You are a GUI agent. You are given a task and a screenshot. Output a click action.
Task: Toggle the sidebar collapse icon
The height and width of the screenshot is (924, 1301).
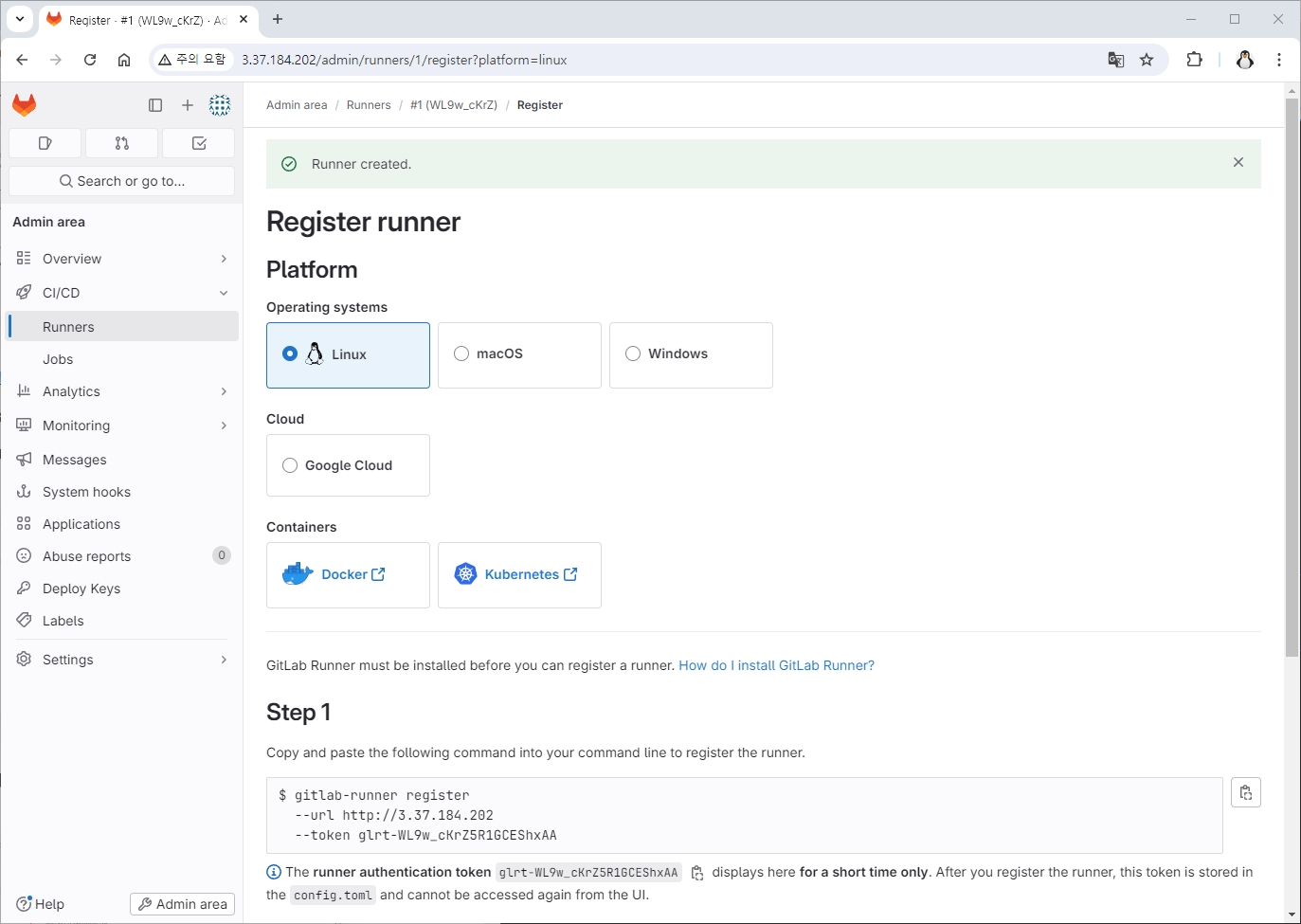tap(155, 105)
